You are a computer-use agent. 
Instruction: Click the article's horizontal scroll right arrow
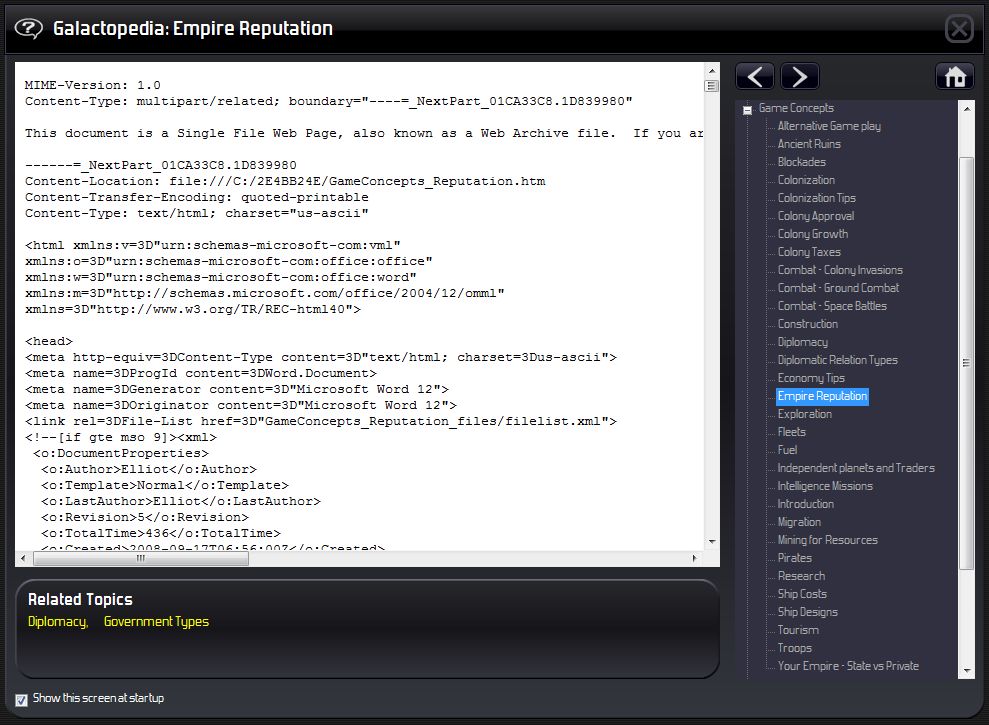694,558
